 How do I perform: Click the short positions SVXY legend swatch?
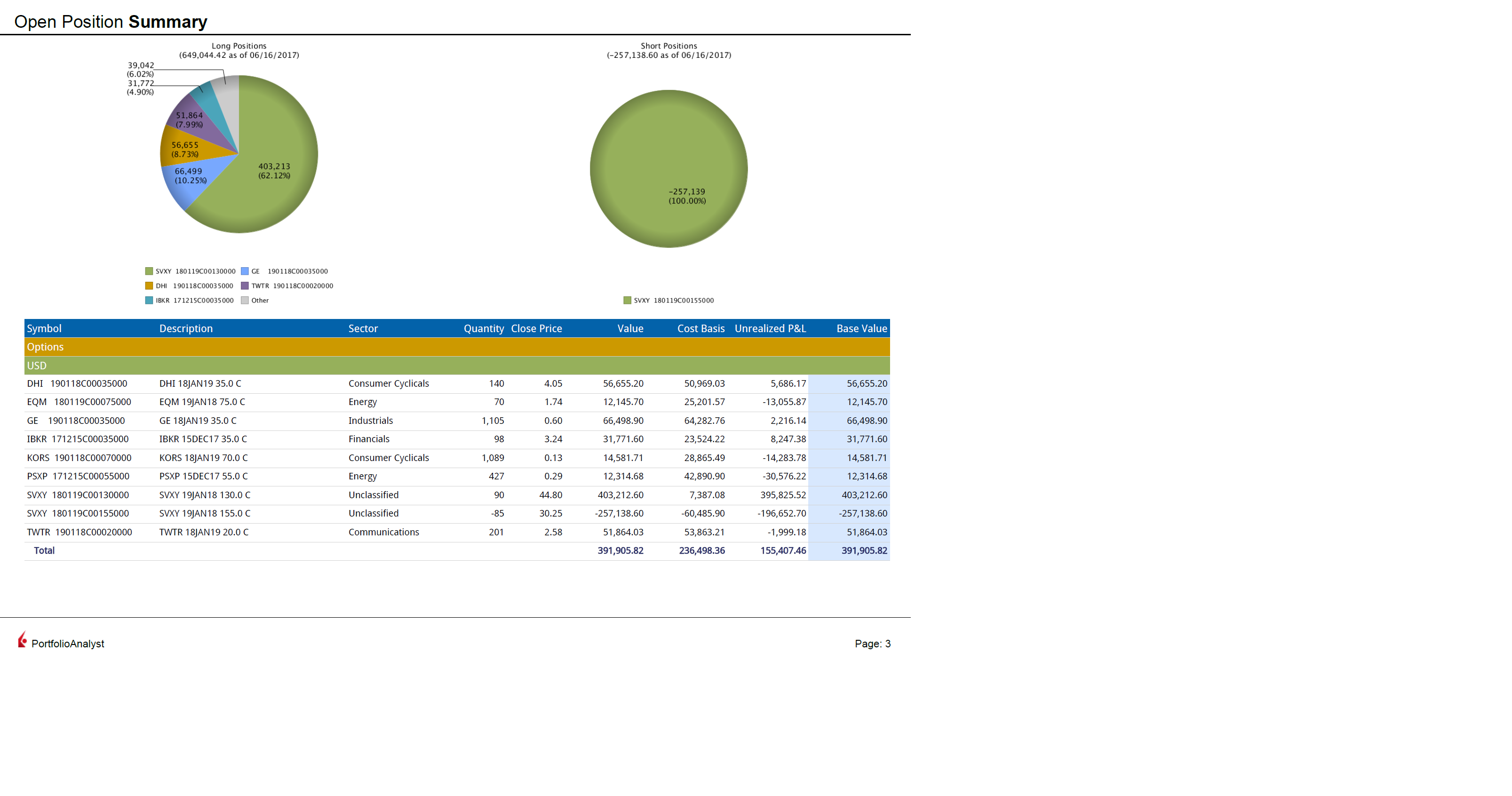627,301
